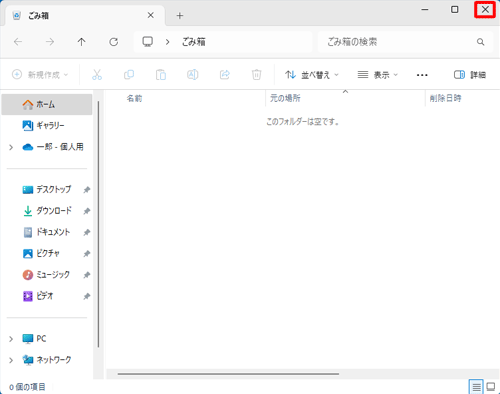Unpin デスクトップ using its pin icon
500x394 pixels.
pos(87,190)
